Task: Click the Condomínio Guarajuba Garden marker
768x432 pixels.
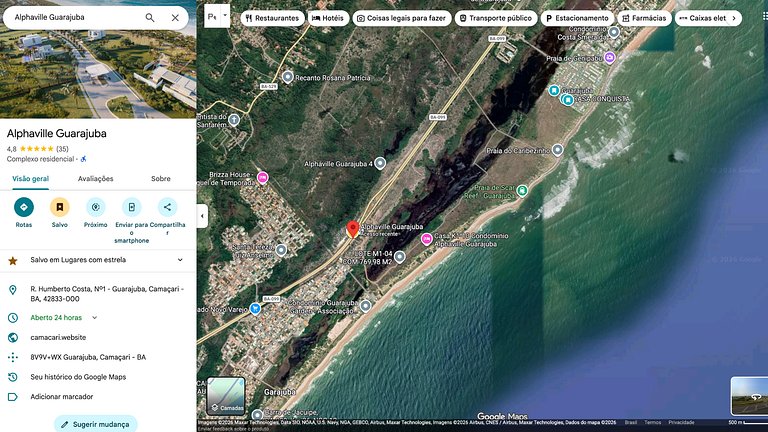Action: tap(365, 306)
